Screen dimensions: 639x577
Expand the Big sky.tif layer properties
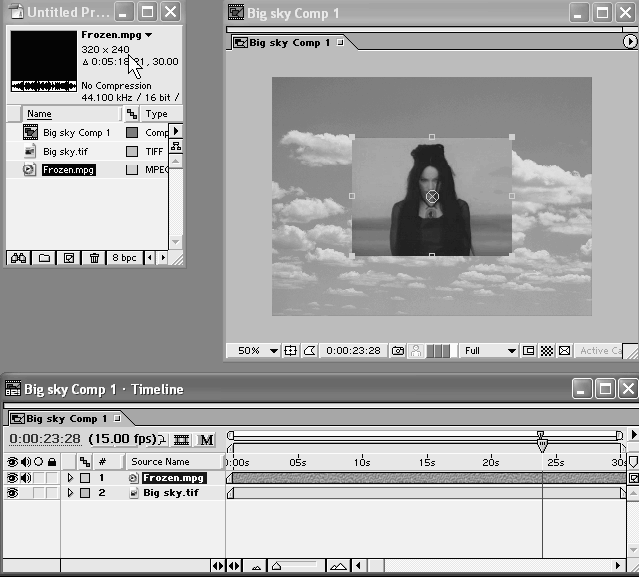coord(70,493)
